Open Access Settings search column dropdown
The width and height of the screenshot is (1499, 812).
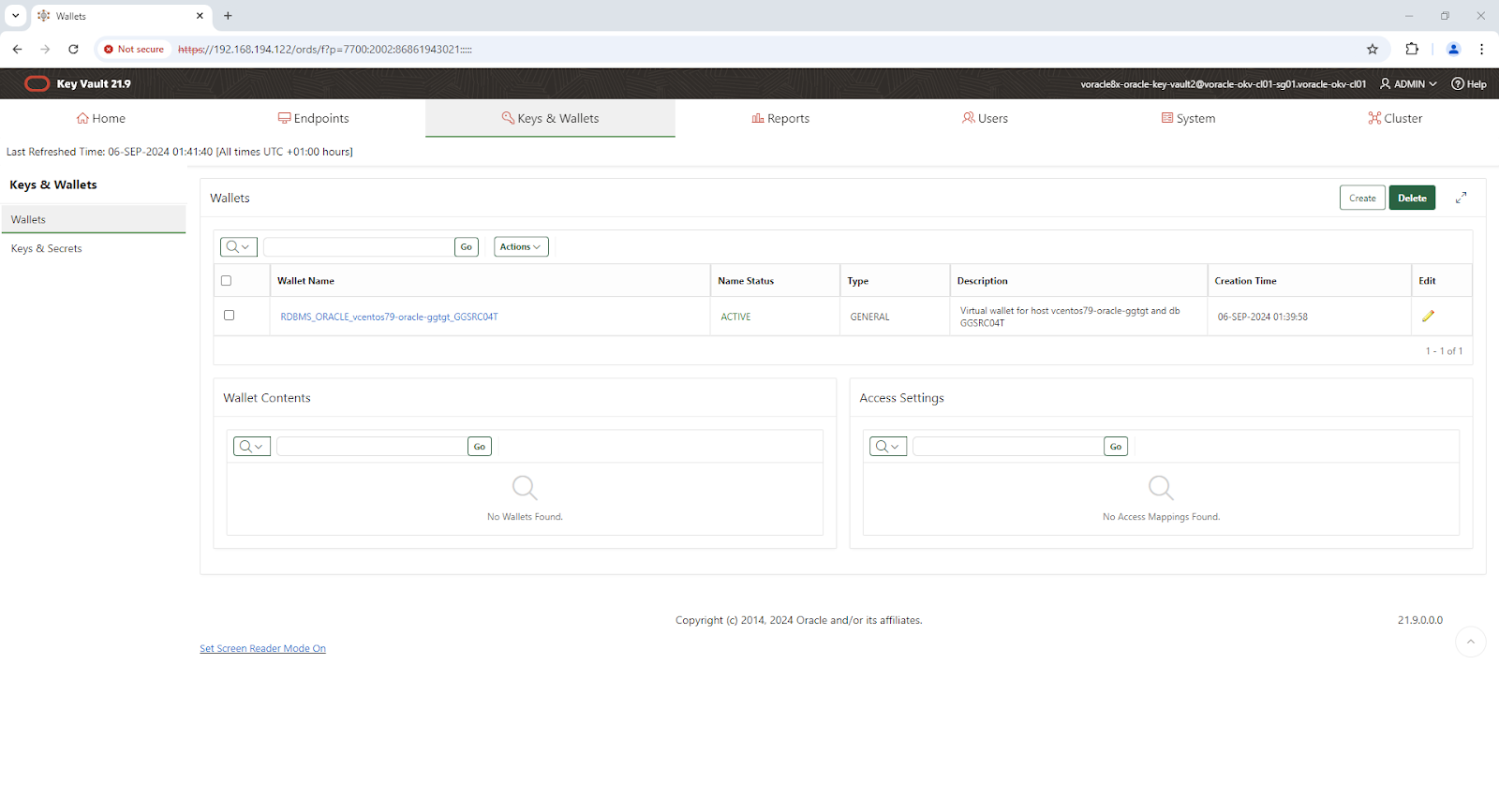[888, 447]
